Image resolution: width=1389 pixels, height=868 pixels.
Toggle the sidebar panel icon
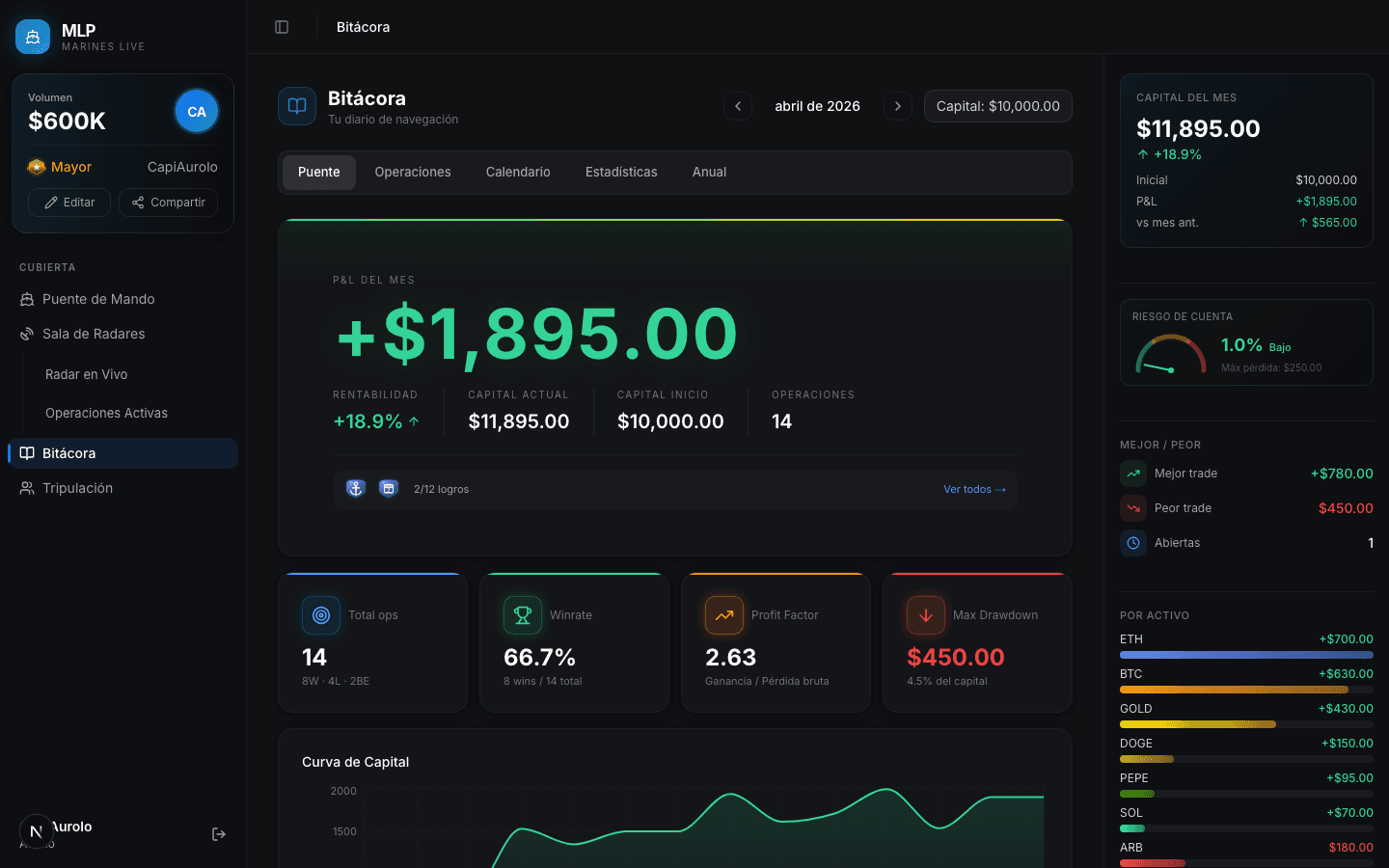(282, 27)
